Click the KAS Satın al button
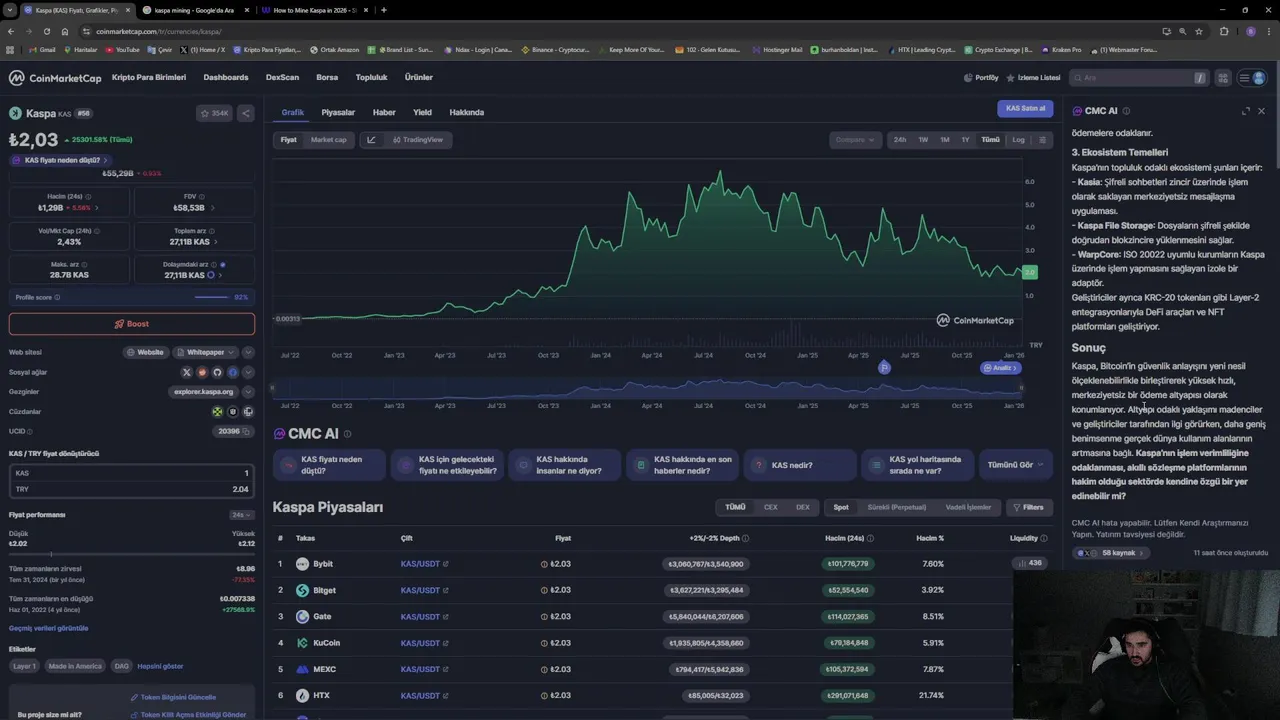The width and height of the screenshot is (1280, 720). (x=1025, y=108)
